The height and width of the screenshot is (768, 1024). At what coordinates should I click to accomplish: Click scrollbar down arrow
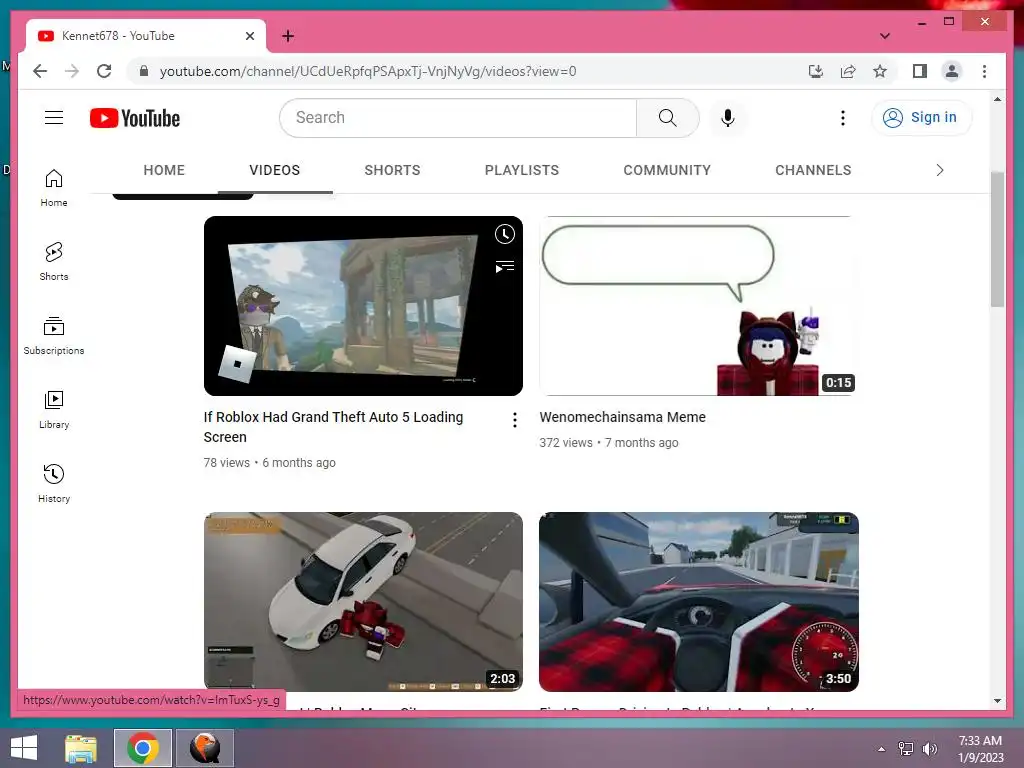pyautogui.click(x=997, y=701)
